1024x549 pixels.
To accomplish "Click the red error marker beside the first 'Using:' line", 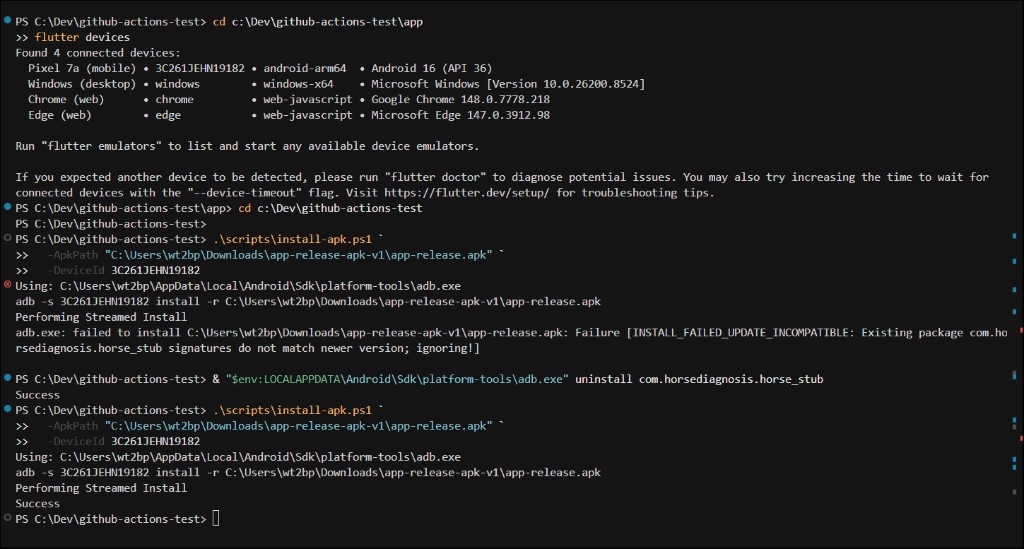I will [7, 285].
